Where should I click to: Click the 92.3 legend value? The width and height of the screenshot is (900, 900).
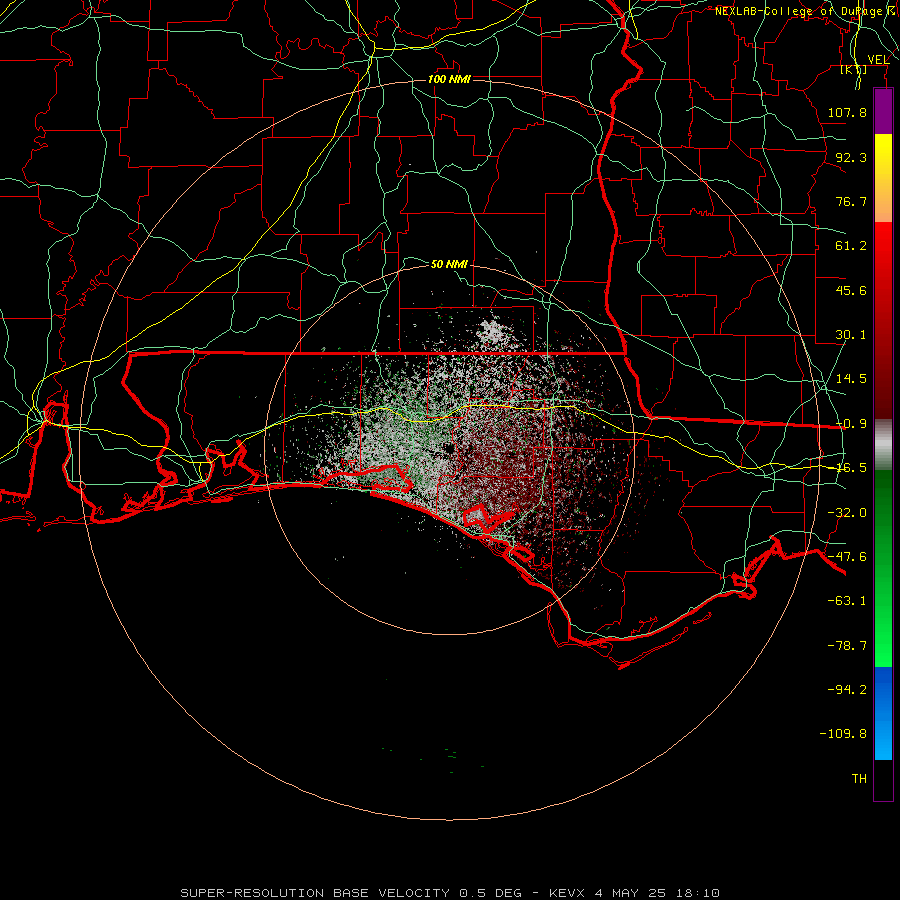851,157
